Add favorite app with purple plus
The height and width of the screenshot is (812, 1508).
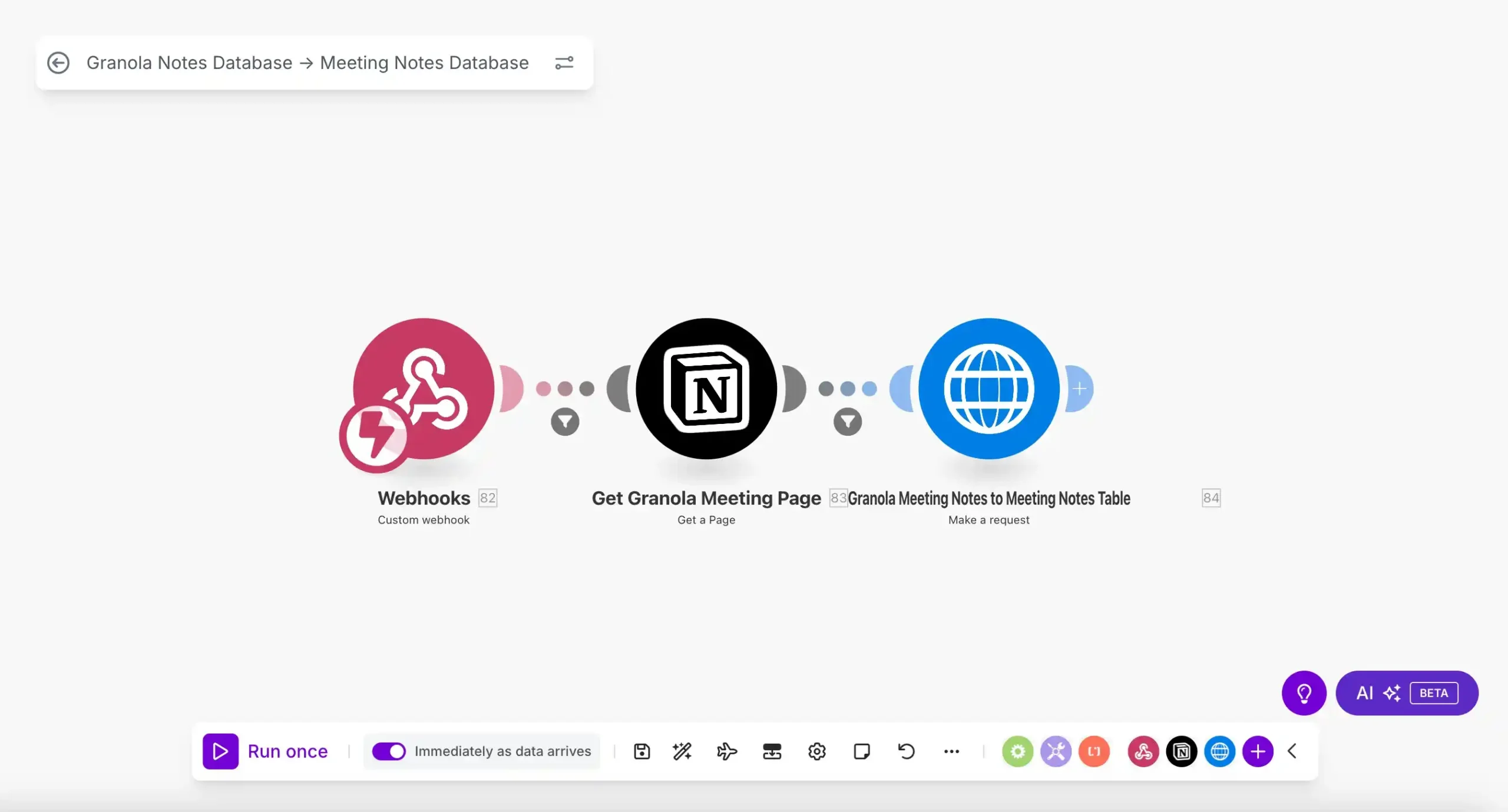point(1258,751)
